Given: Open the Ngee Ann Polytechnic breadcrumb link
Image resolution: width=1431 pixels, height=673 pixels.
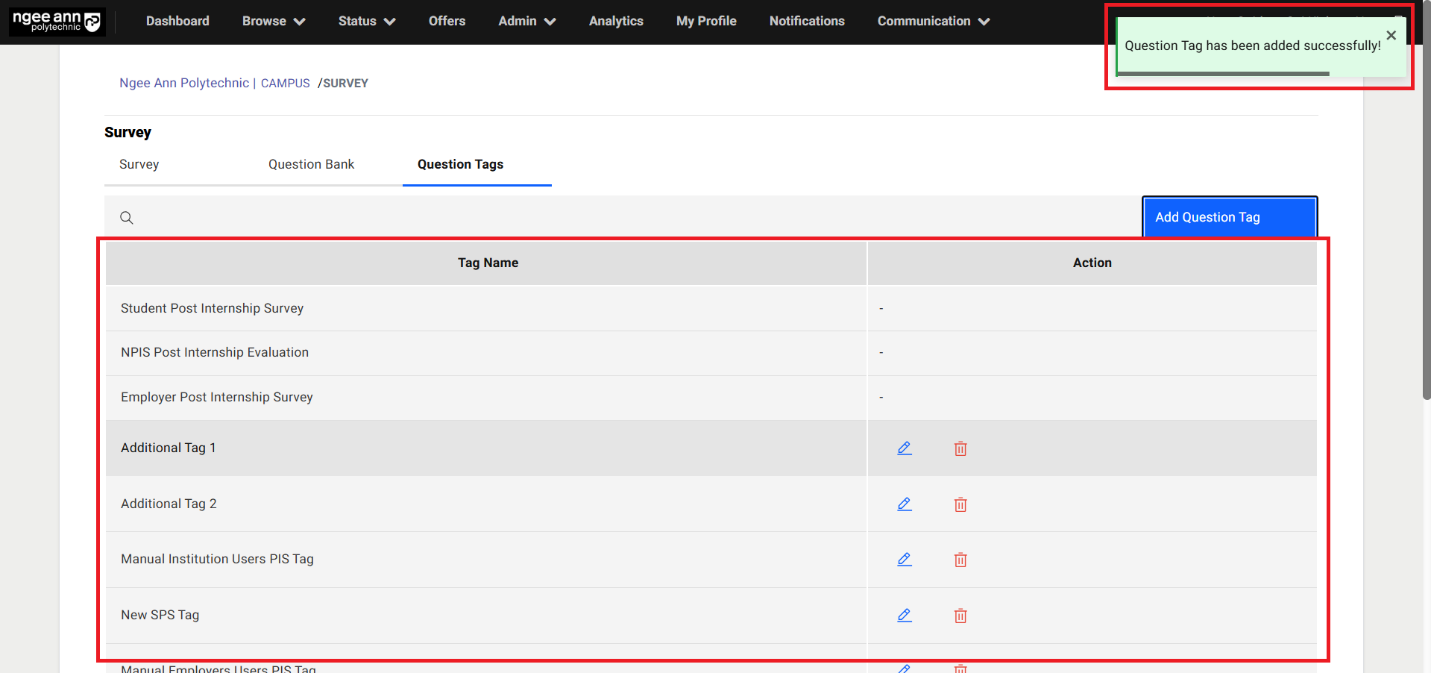Looking at the screenshot, I should pos(184,83).
